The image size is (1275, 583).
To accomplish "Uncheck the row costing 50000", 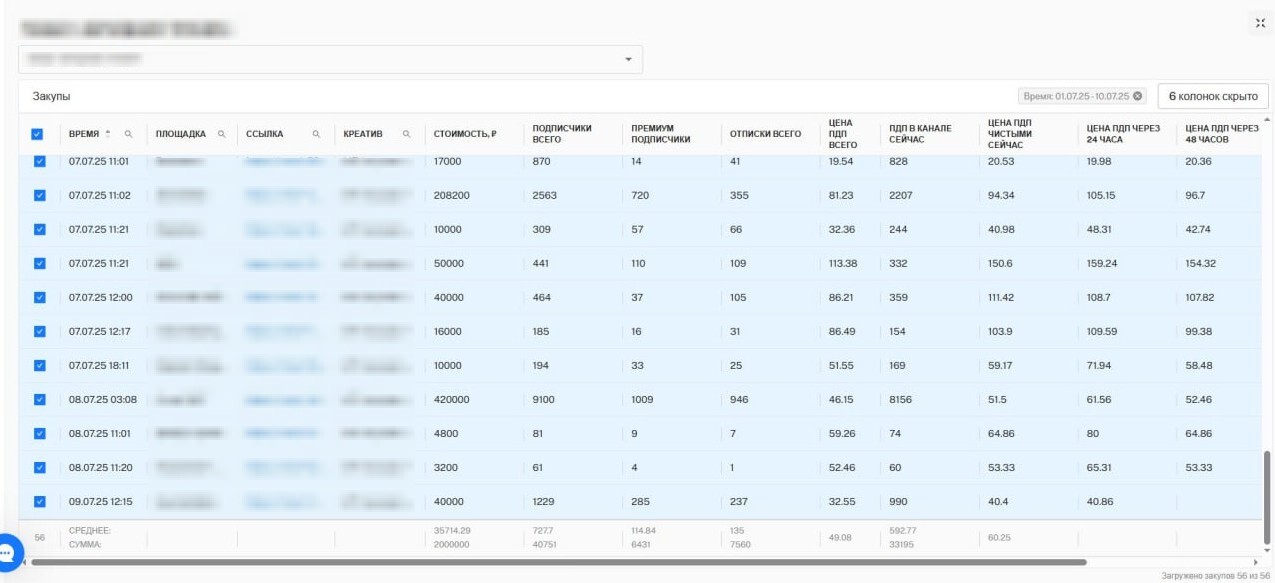I will (x=40, y=263).
